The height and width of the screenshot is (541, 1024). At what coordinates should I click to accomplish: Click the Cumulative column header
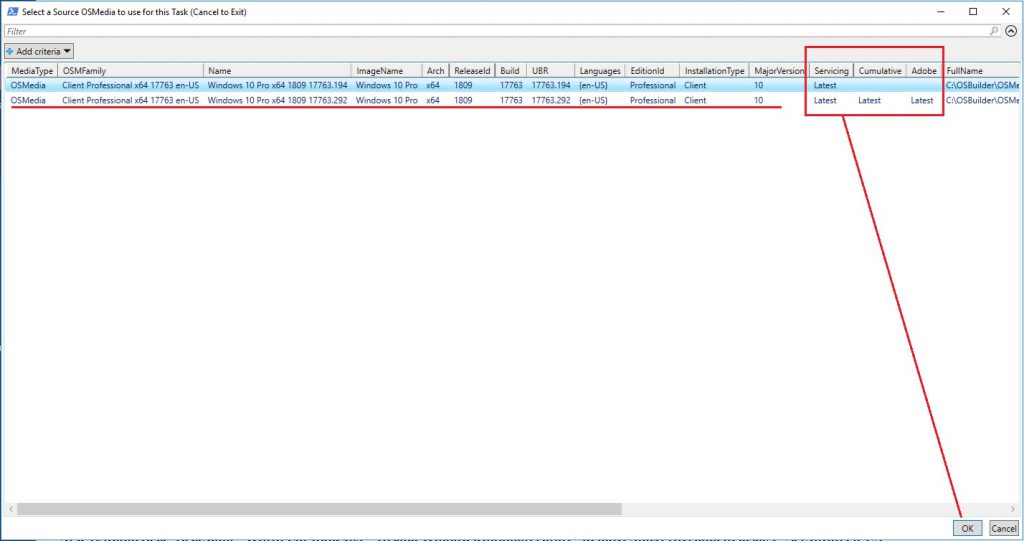[x=880, y=71]
